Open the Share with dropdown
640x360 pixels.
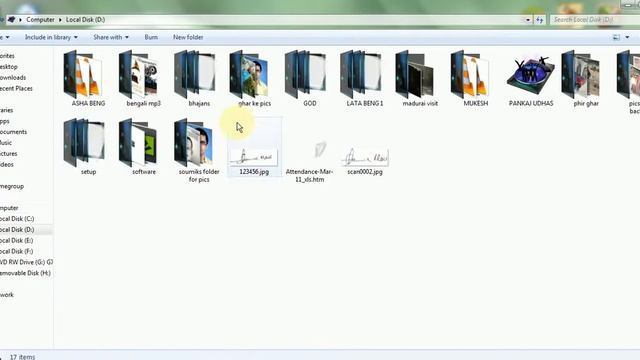click(111, 37)
